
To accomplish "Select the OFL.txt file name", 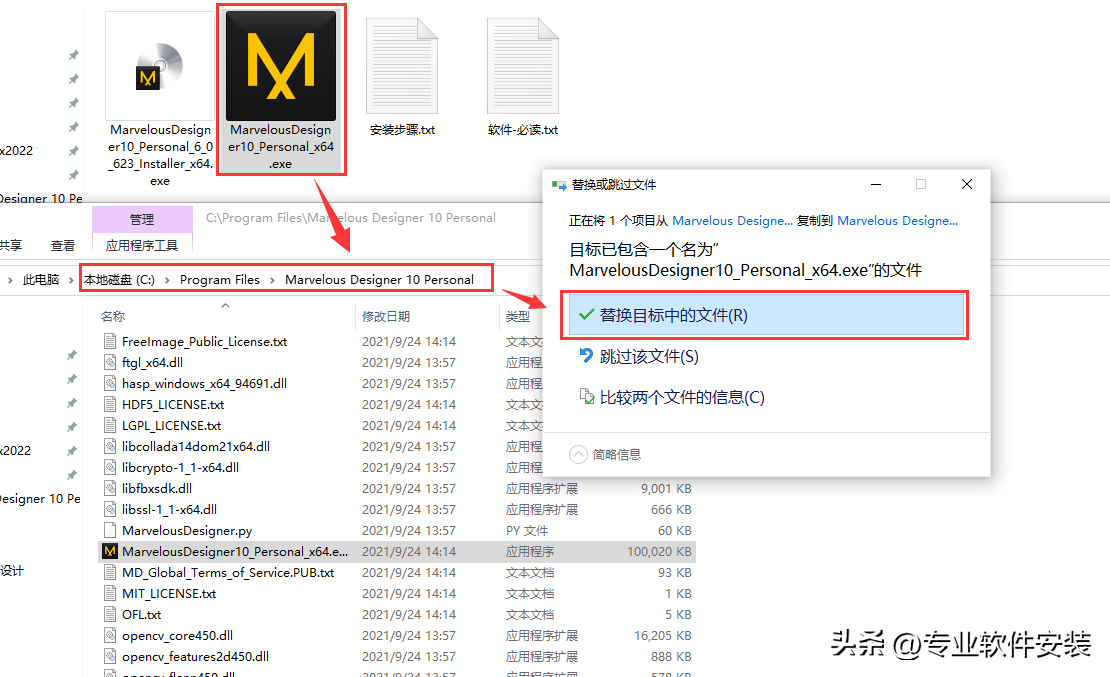I will [142, 615].
